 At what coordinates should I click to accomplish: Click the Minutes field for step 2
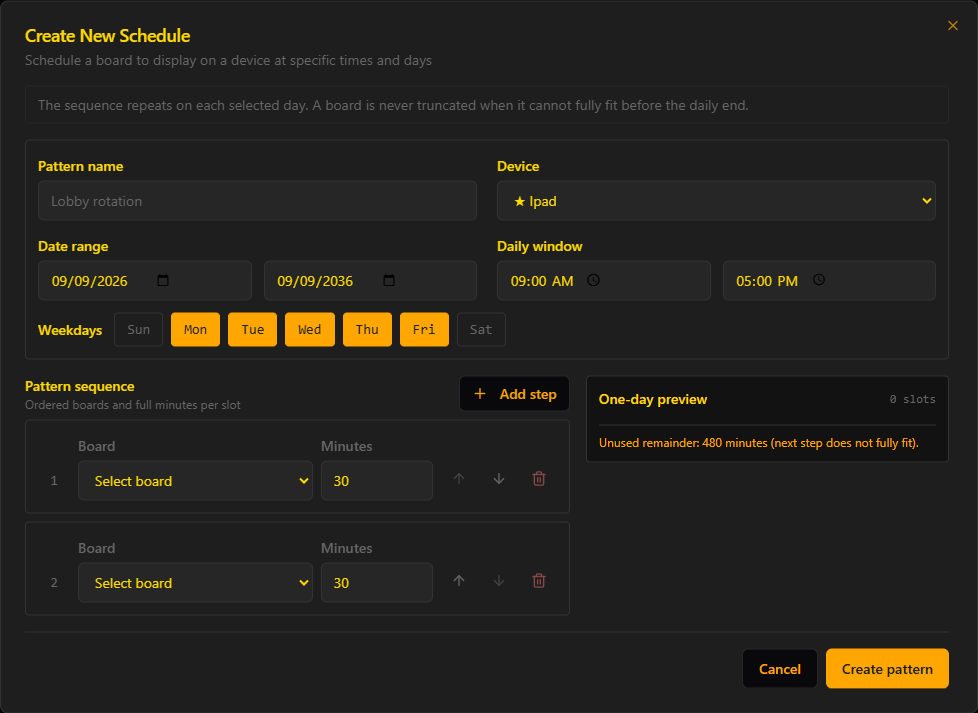tap(377, 583)
